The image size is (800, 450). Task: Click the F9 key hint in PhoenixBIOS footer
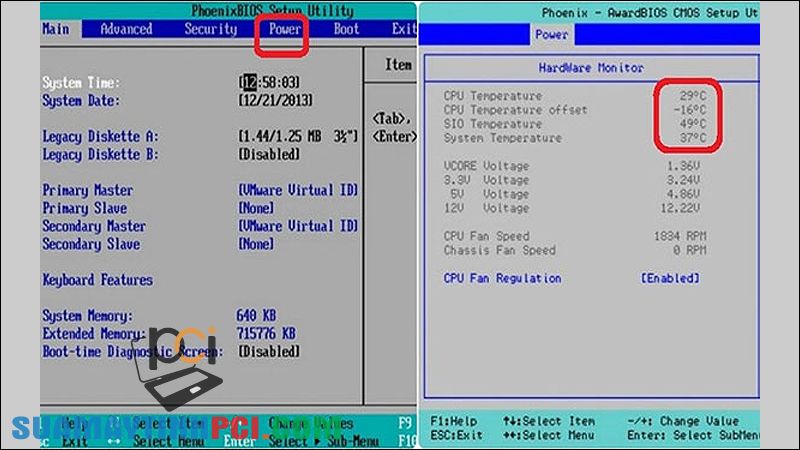click(404, 423)
